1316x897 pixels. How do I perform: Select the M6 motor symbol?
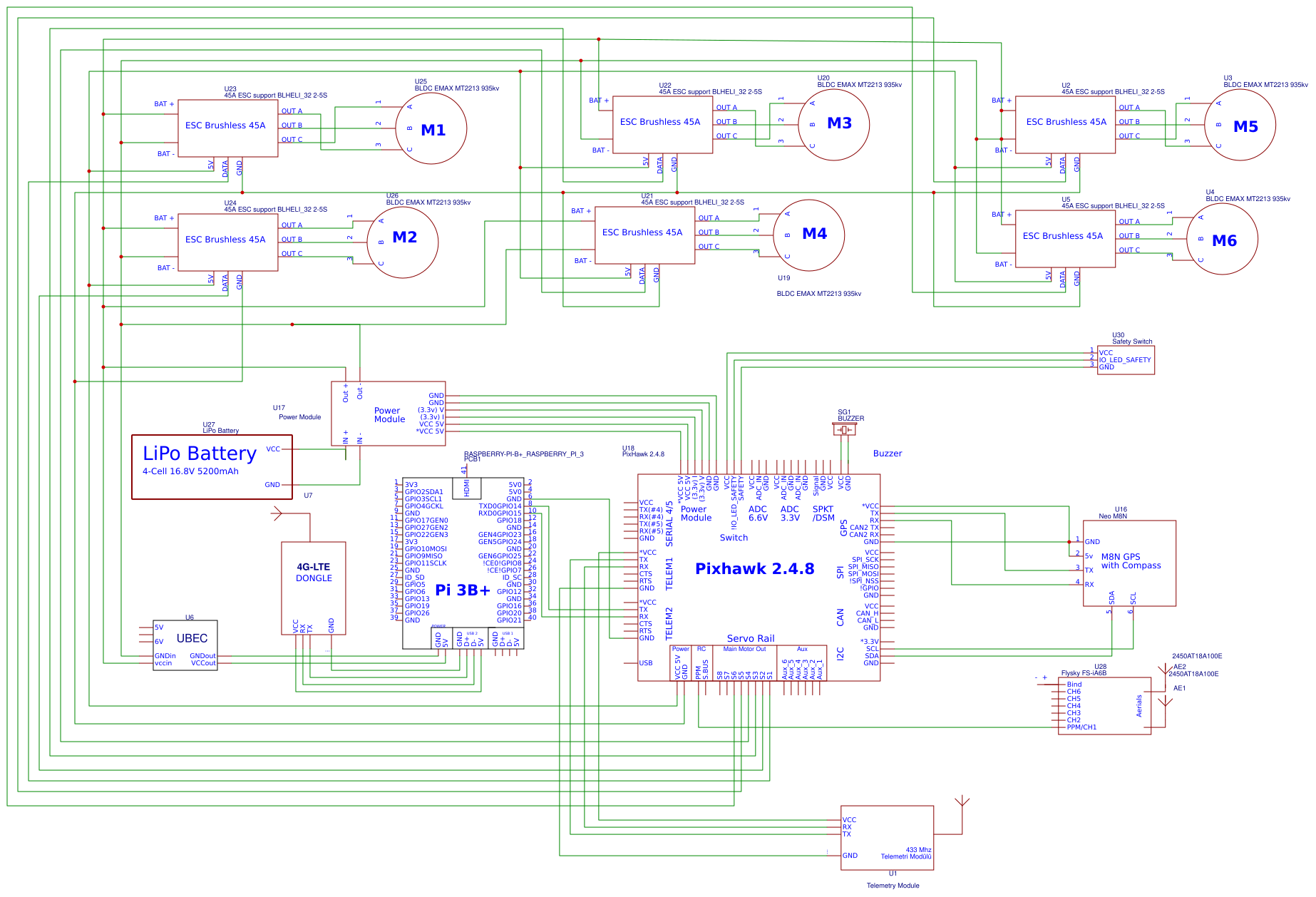(x=1223, y=239)
